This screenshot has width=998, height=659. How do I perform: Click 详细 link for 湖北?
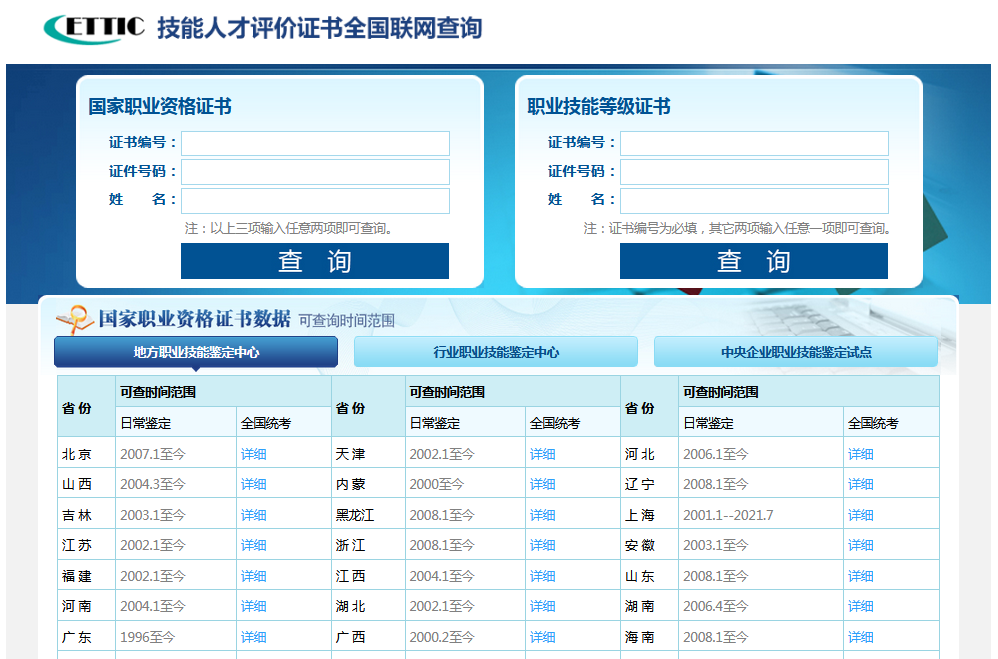542,606
